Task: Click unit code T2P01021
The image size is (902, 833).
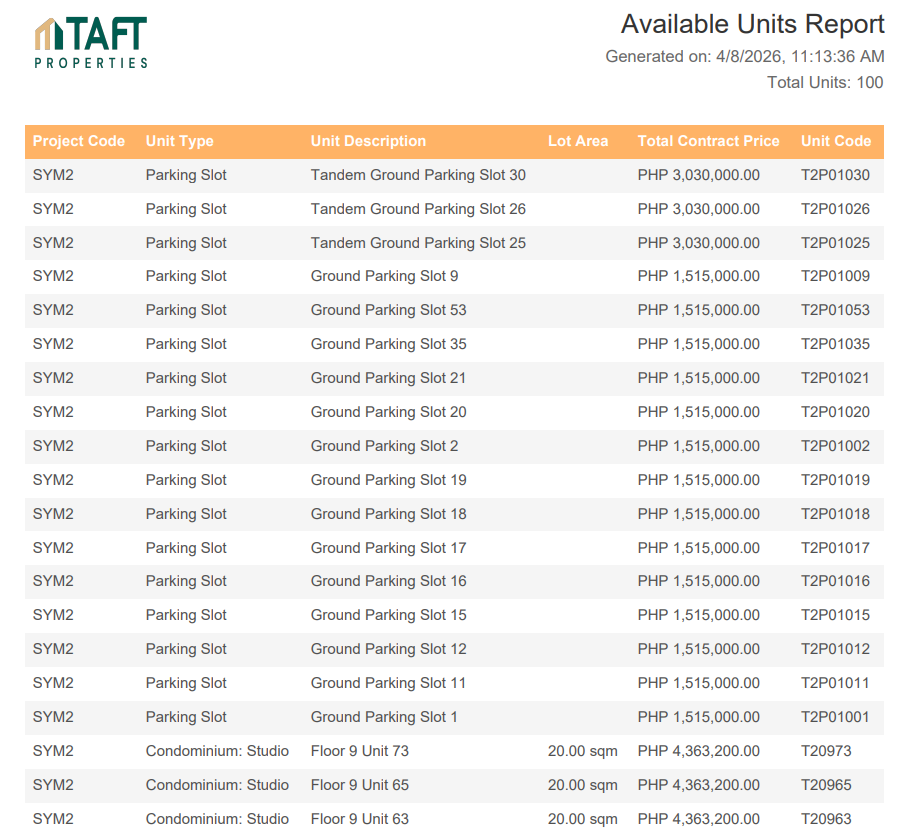Action: click(x=835, y=378)
